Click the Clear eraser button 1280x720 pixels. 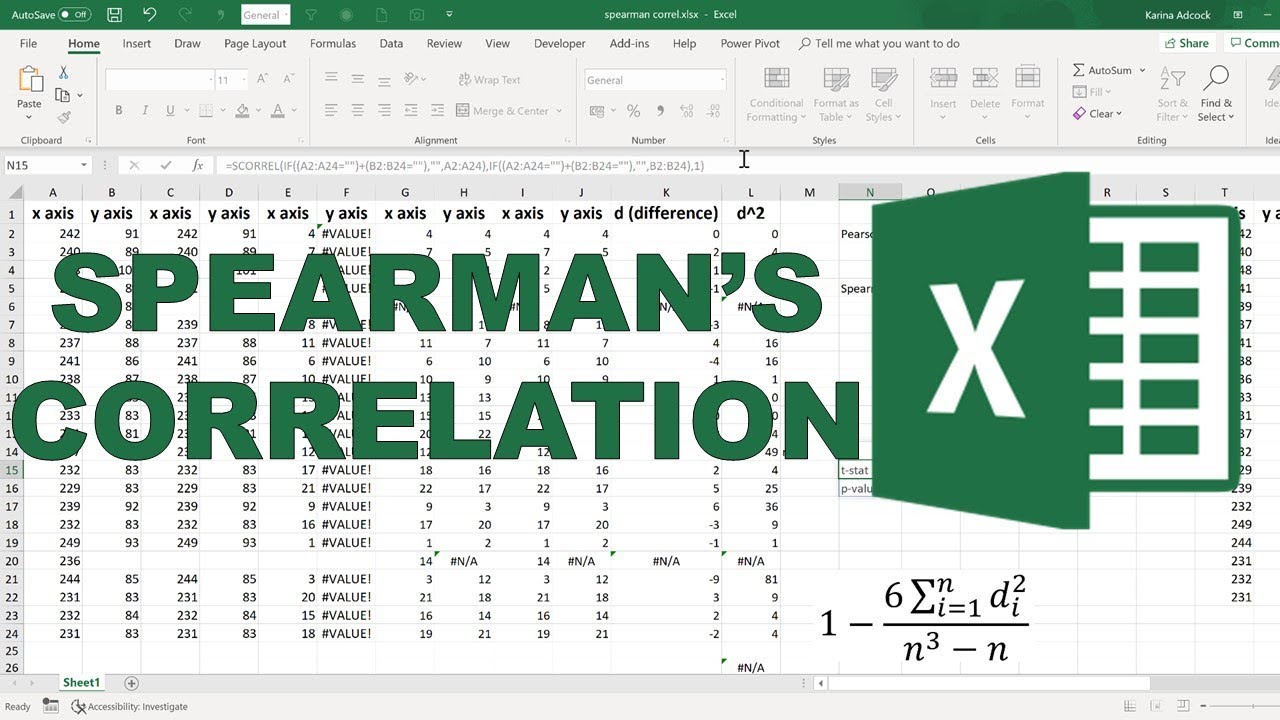(1097, 114)
